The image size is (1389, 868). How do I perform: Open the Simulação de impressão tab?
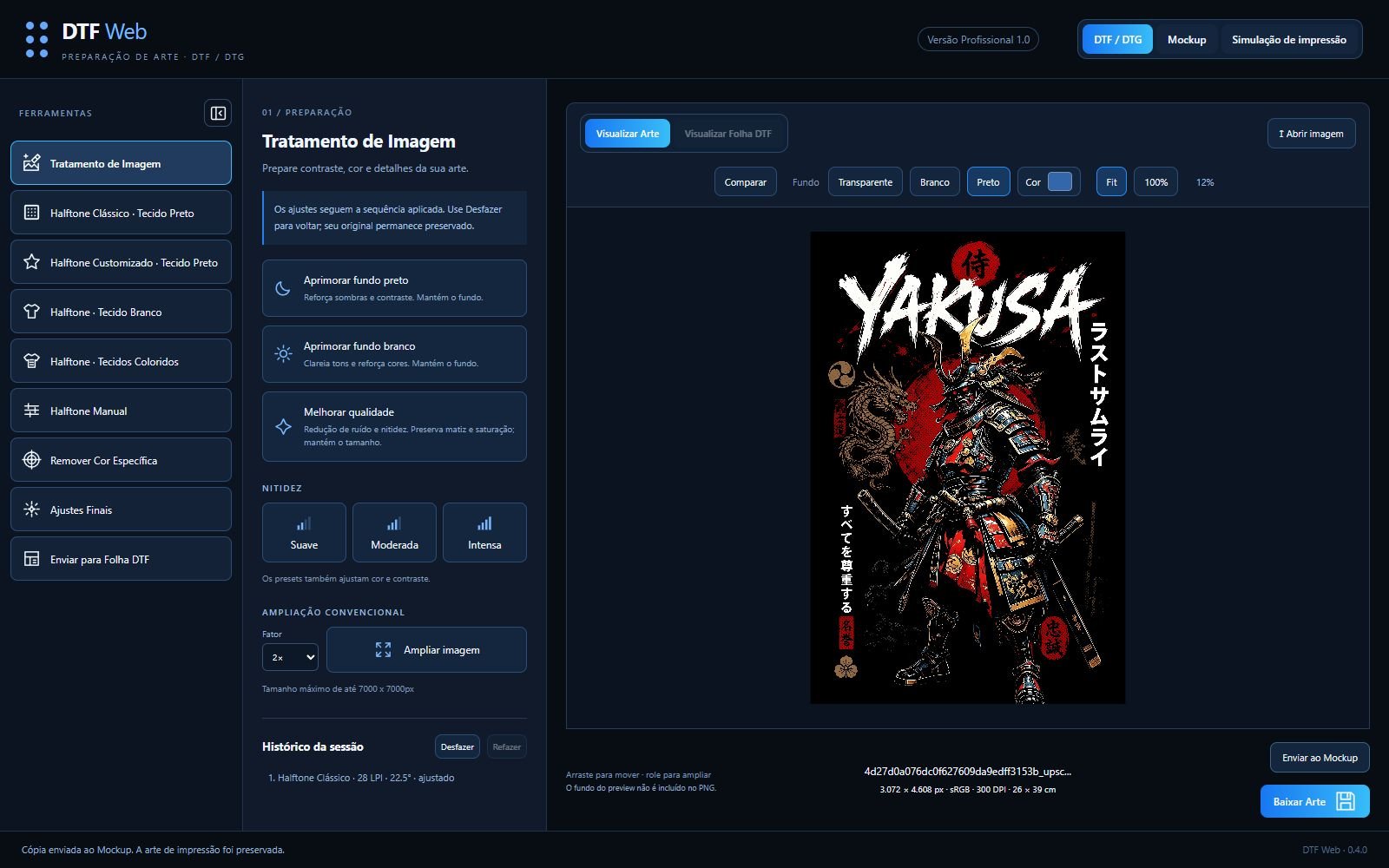click(x=1288, y=40)
